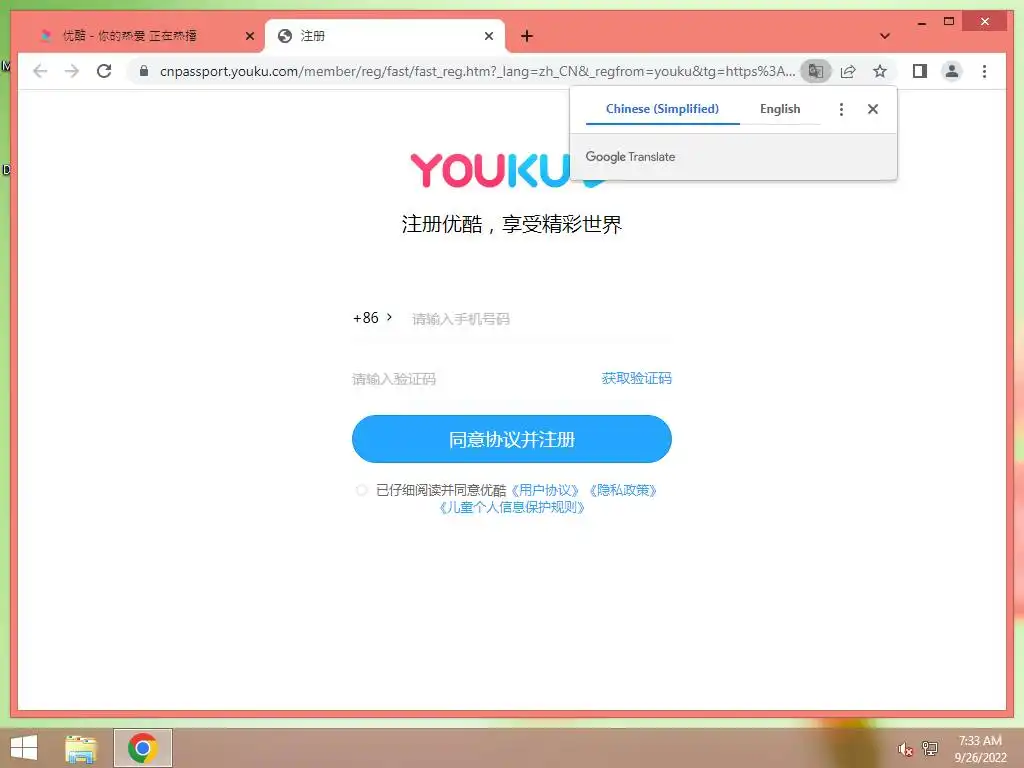Open the Windows Start menu
1024x768 pixels.
(x=24, y=748)
